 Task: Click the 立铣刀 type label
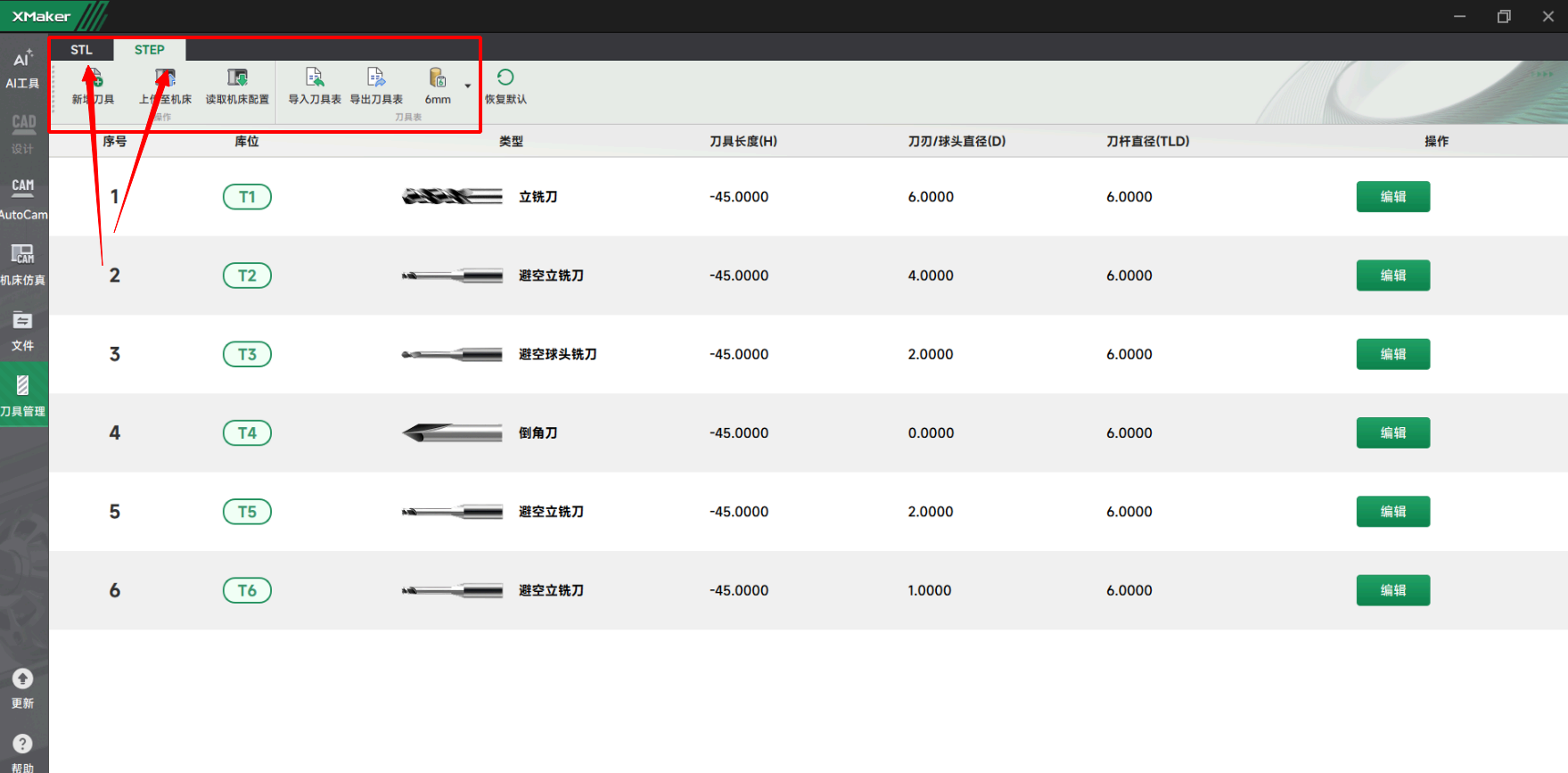pyautogui.click(x=538, y=197)
